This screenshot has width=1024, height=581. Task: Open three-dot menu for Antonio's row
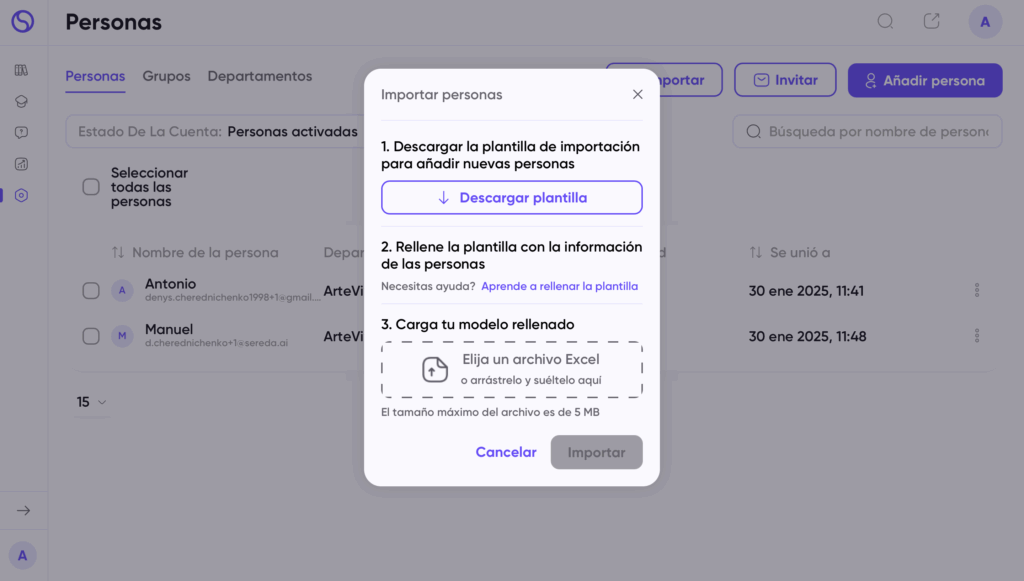(x=977, y=290)
